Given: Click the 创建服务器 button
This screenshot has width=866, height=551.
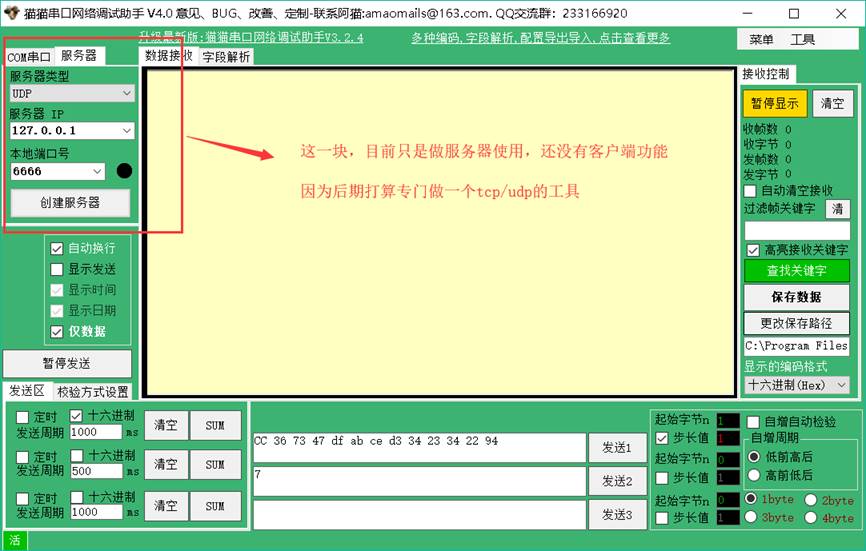Looking at the screenshot, I should pyautogui.click(x=70, y=202).
